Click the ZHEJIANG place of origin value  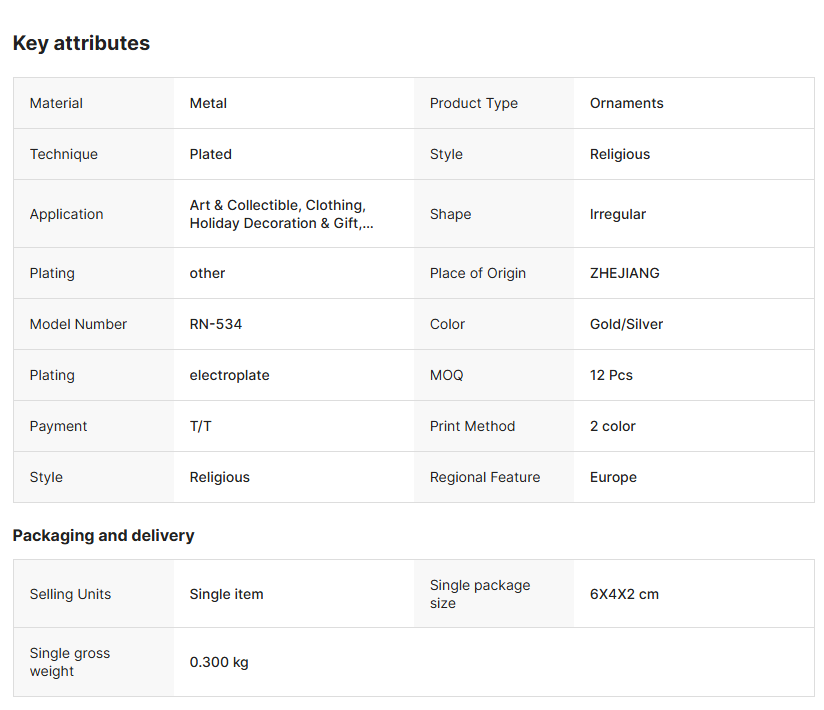pyautogui.click(x=624, y=273)
